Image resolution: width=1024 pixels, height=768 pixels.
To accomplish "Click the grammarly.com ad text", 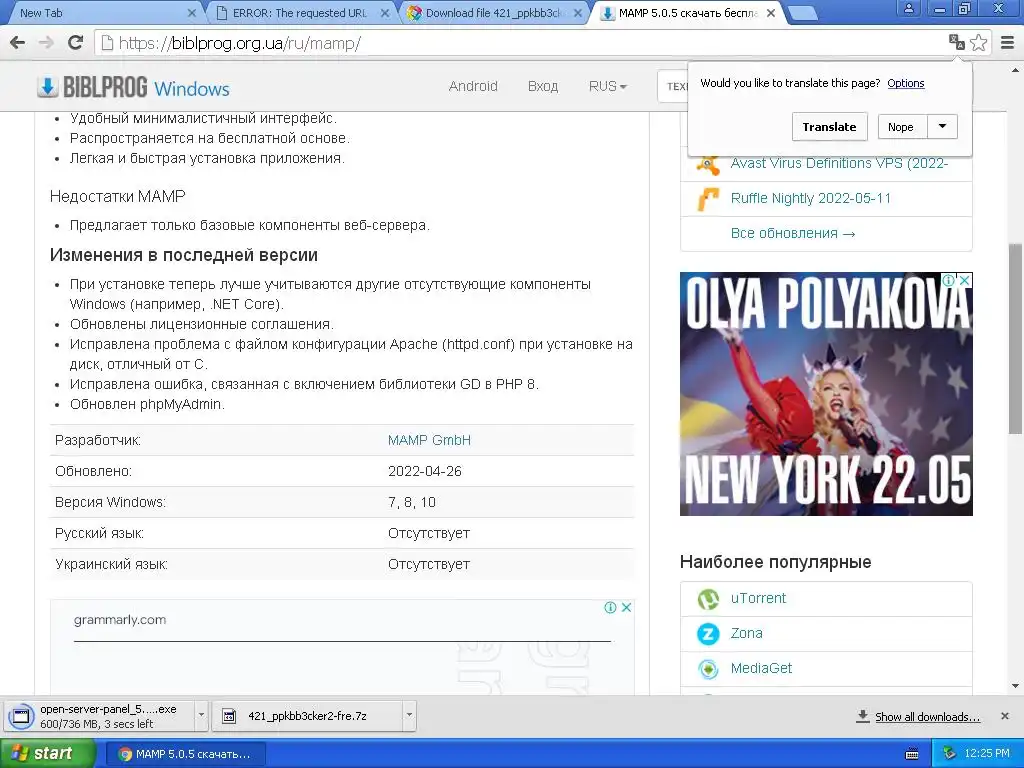I will 120,620.
